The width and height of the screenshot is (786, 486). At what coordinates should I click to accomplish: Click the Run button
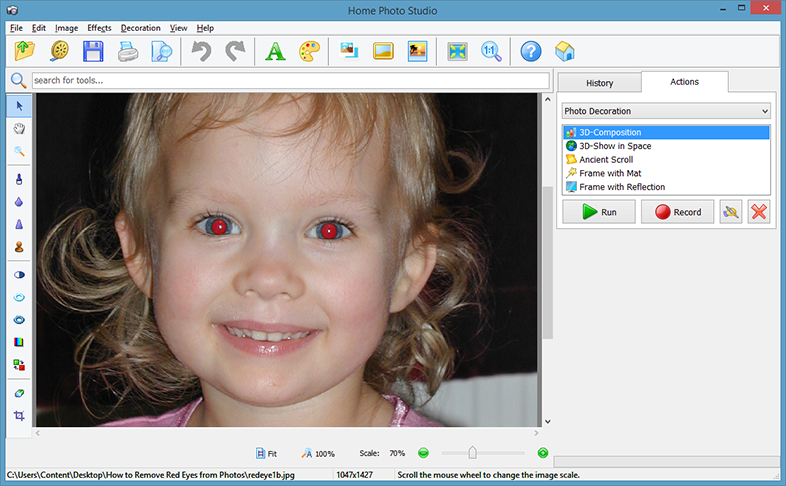pyautogui.click(x=599, y=212)
